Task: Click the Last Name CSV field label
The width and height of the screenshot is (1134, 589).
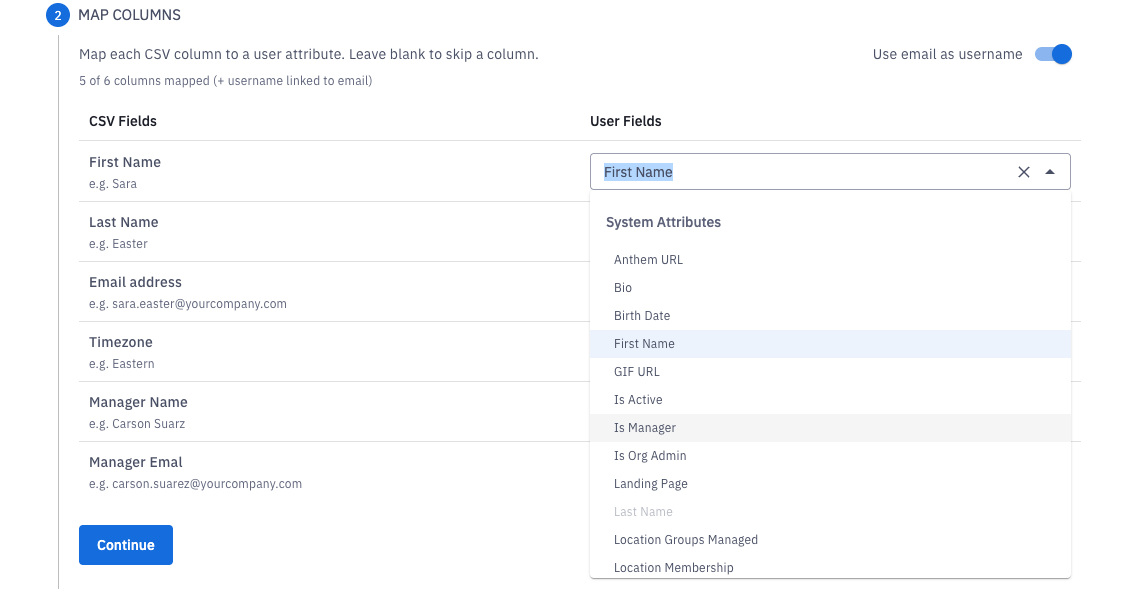Action: (124, 222)
